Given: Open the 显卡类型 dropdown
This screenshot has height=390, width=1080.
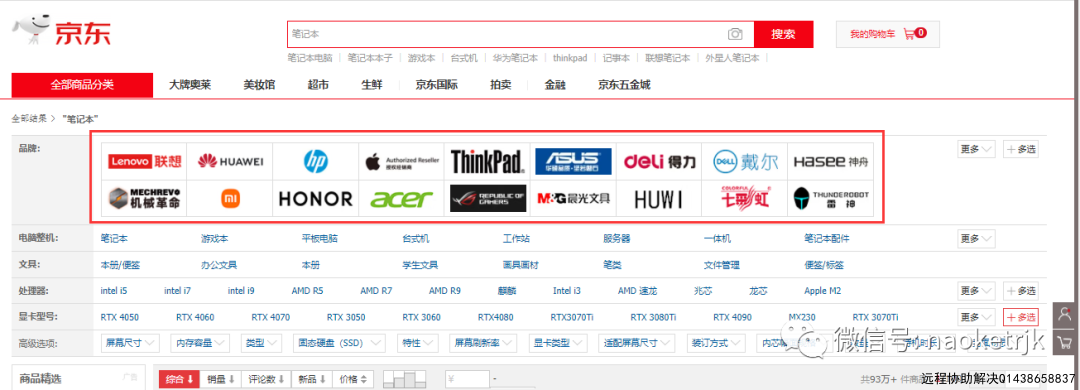Looking at the screenshot, I should pyautogui.click(x=557, y=342).
